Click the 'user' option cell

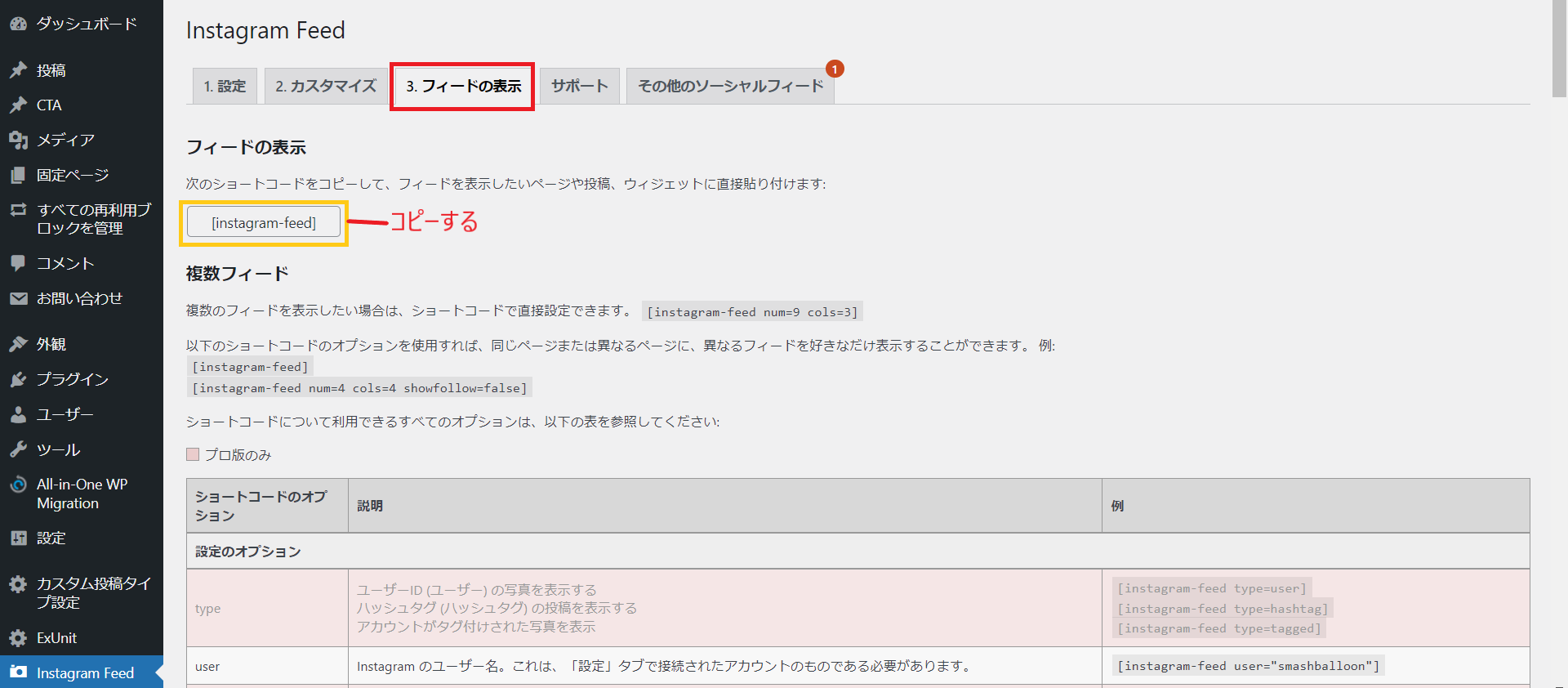tap(268, 666)
